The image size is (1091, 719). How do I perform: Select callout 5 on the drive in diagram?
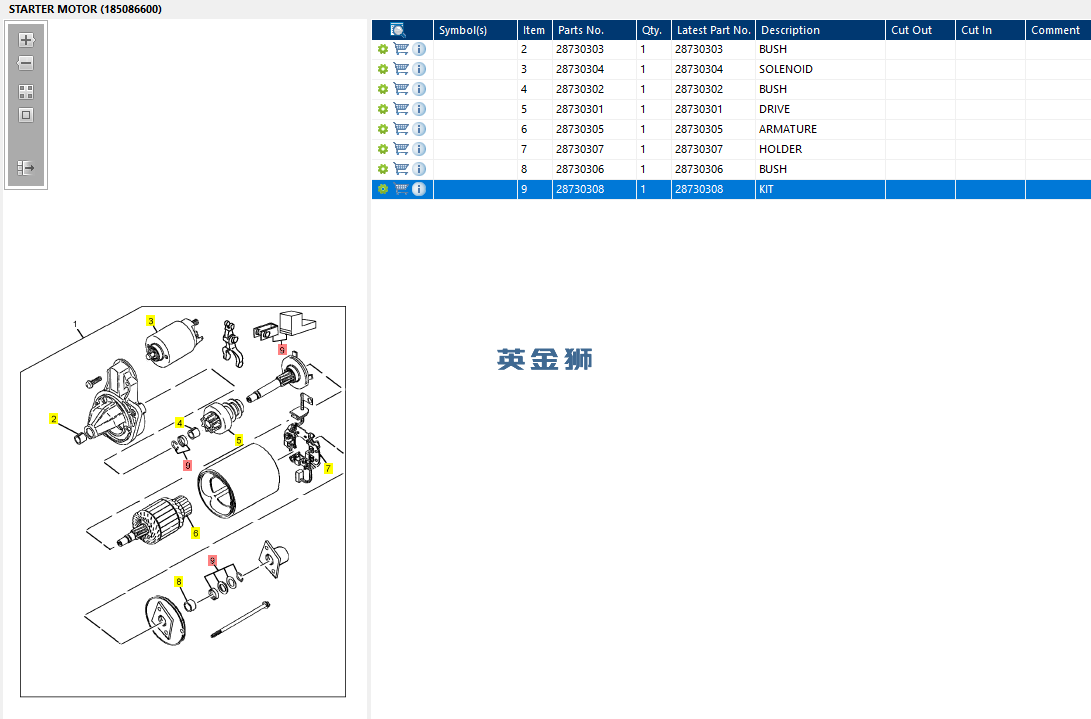(x=239, y=441)
